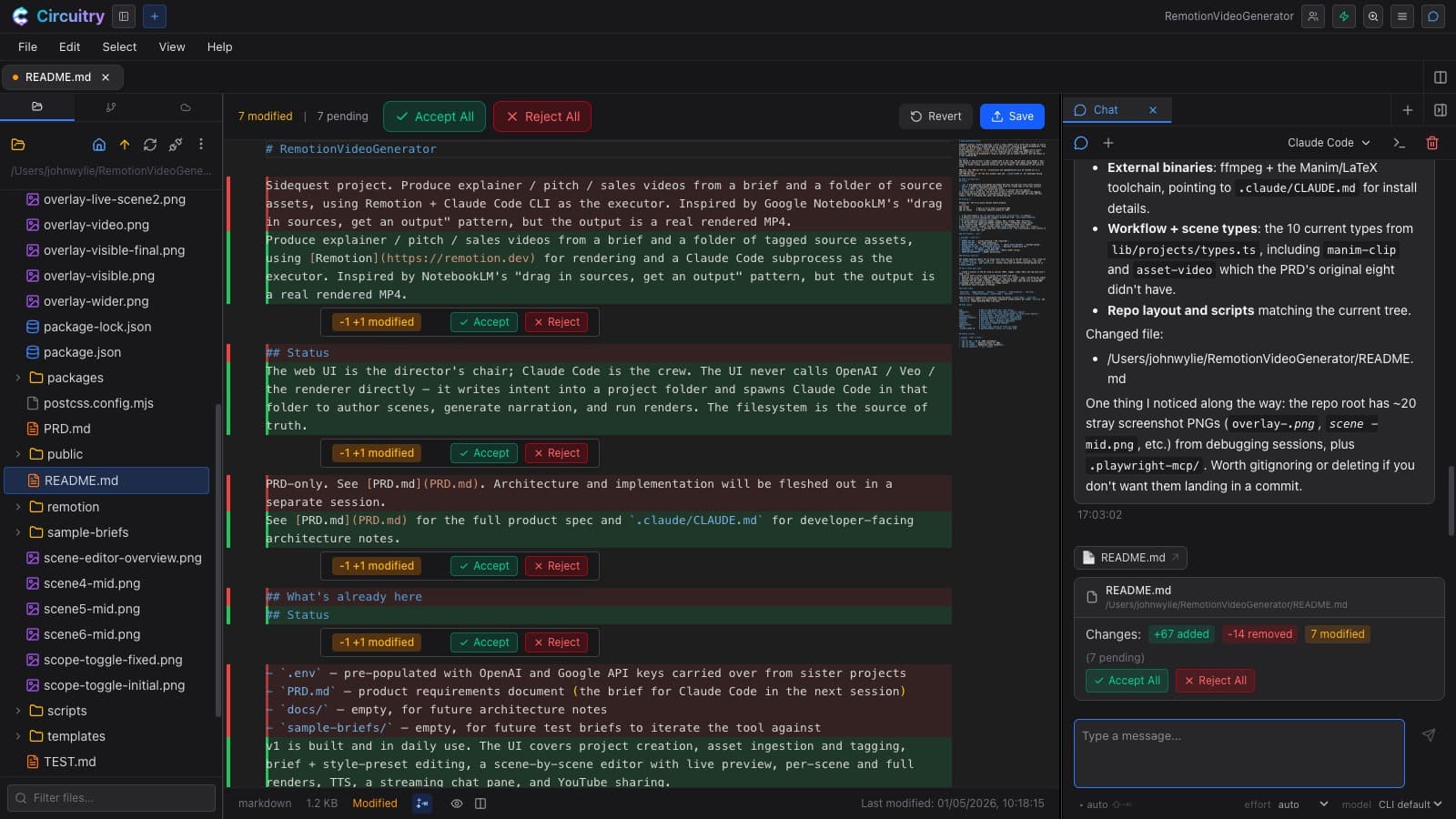1456x819 pixels.
Task: Expand the sample-briefs folder
Action: click(x=18, y=532)
